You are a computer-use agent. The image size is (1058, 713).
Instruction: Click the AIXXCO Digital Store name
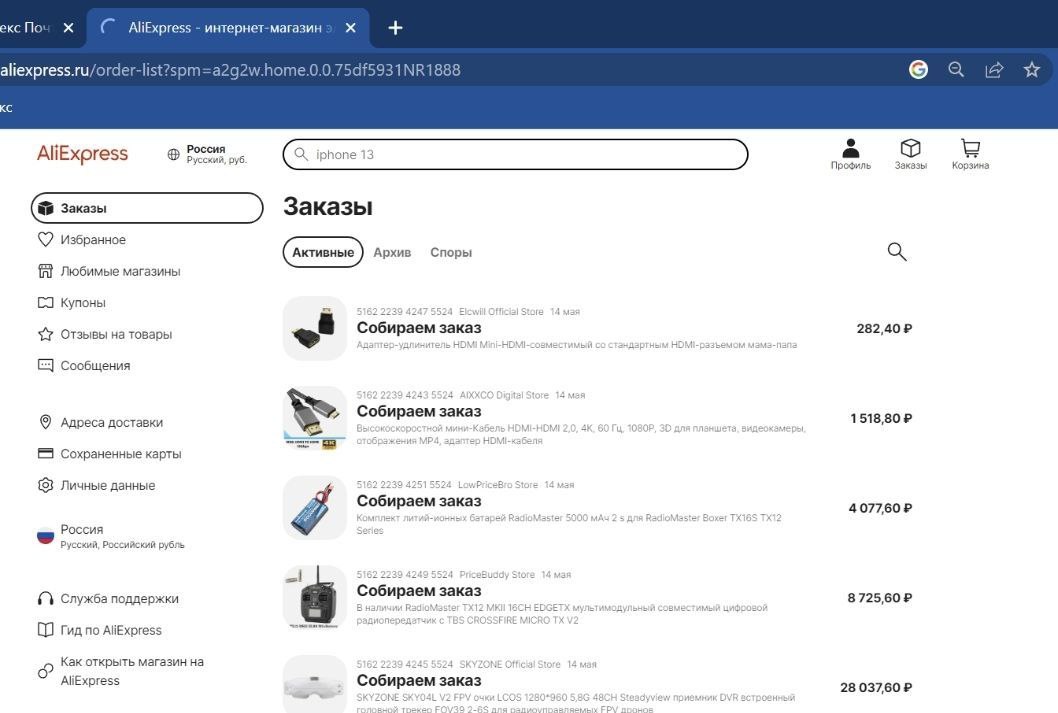tap(503, 395)
